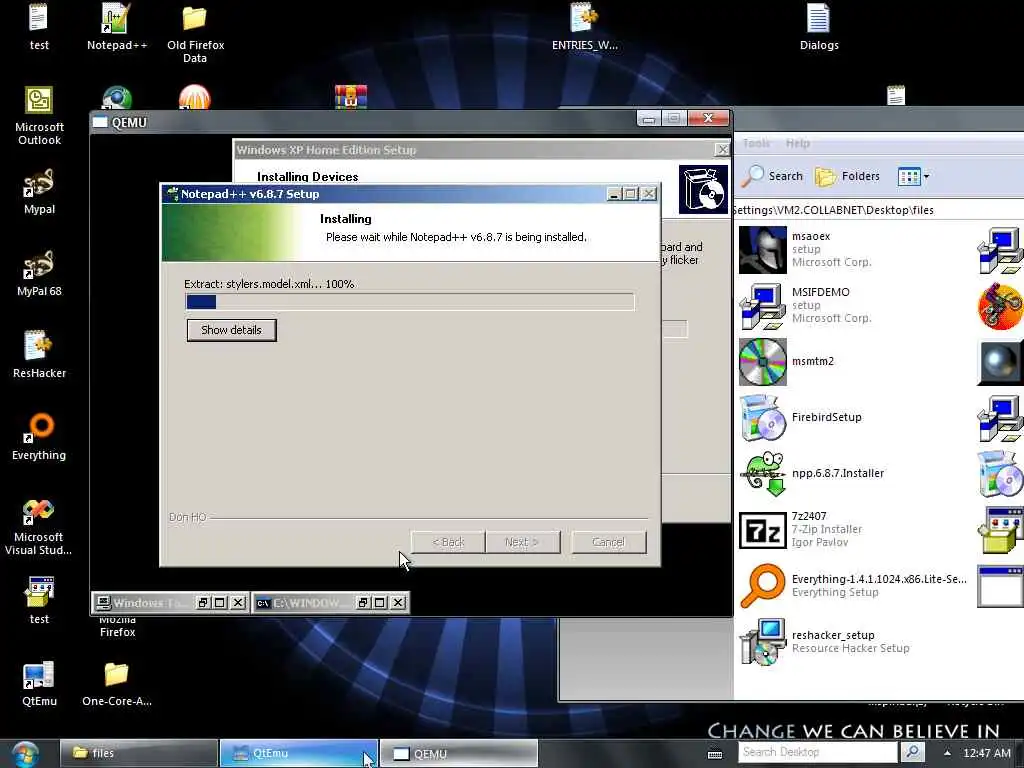Launch the QtEmu desktop shortcut
This screenshot has height=768, width=1024.
click(39, 683)
